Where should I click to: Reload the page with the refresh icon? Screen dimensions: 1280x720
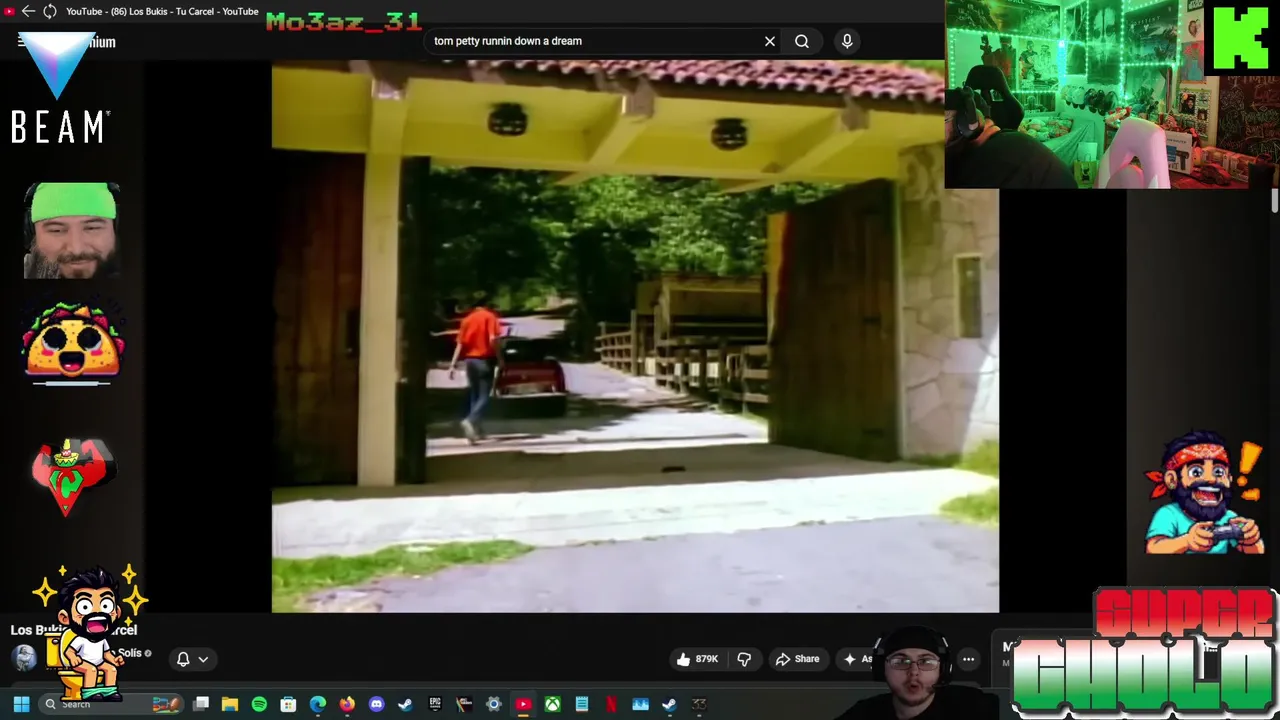(x=49, y=12)
